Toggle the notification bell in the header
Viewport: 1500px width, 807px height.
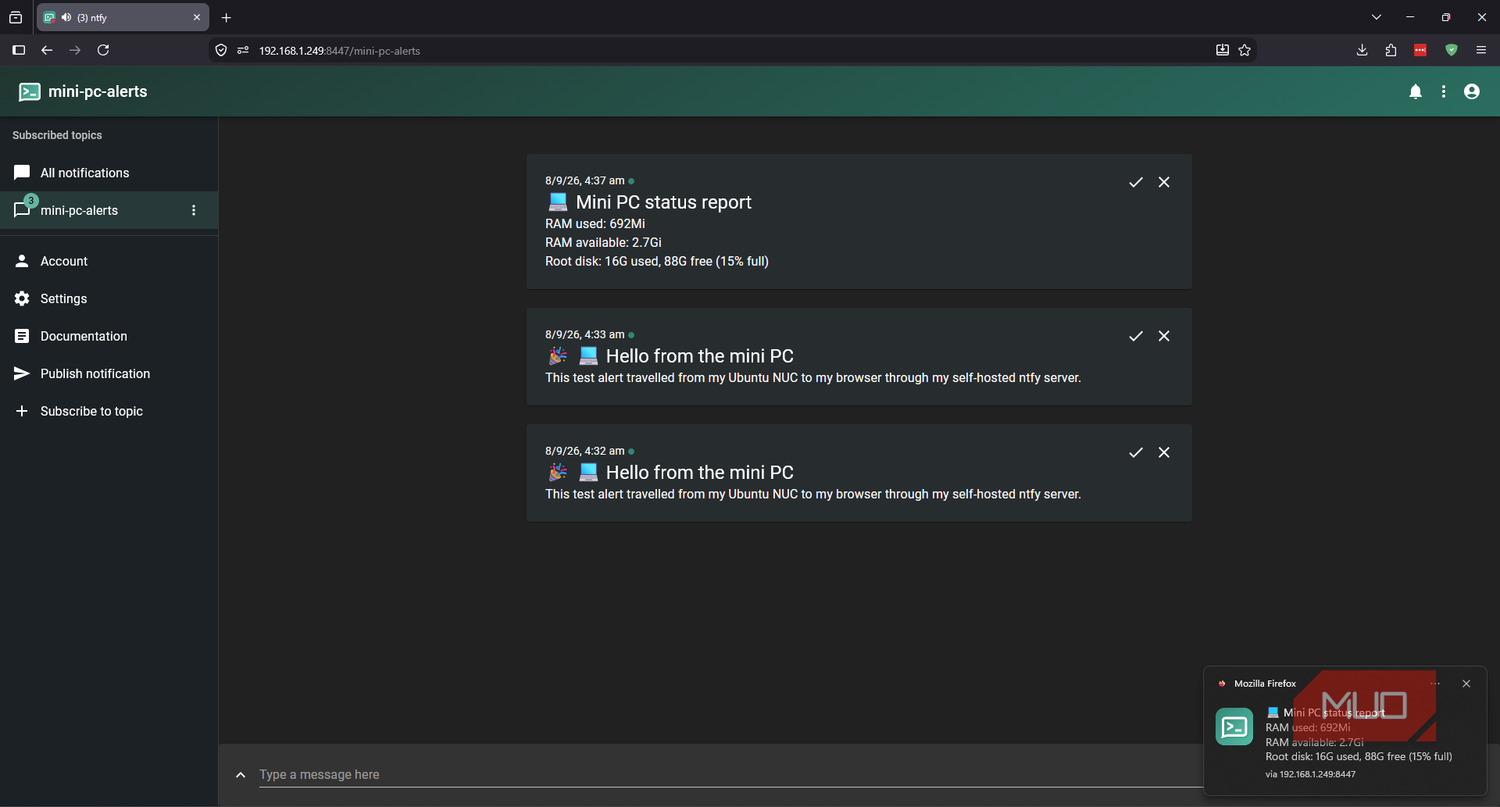1415,91
